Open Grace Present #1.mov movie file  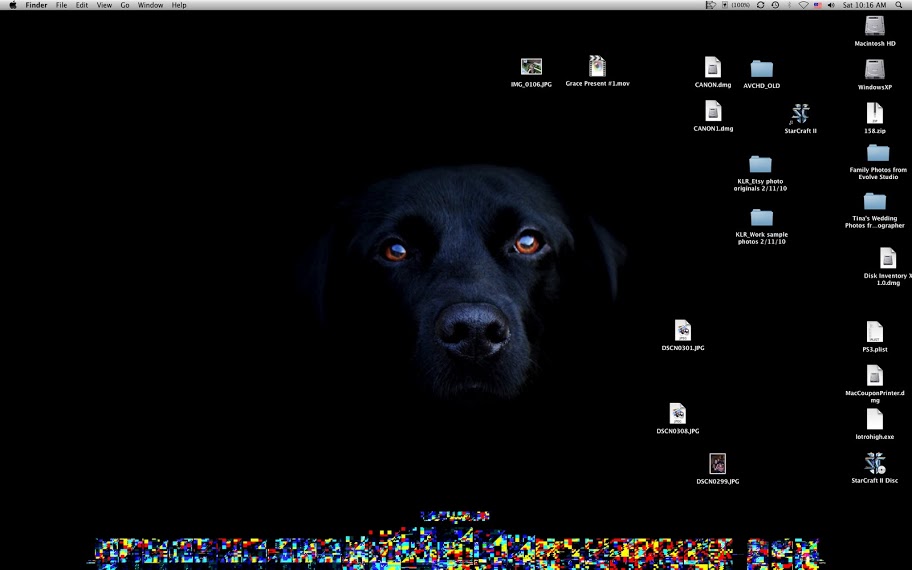tap(597, 67)
